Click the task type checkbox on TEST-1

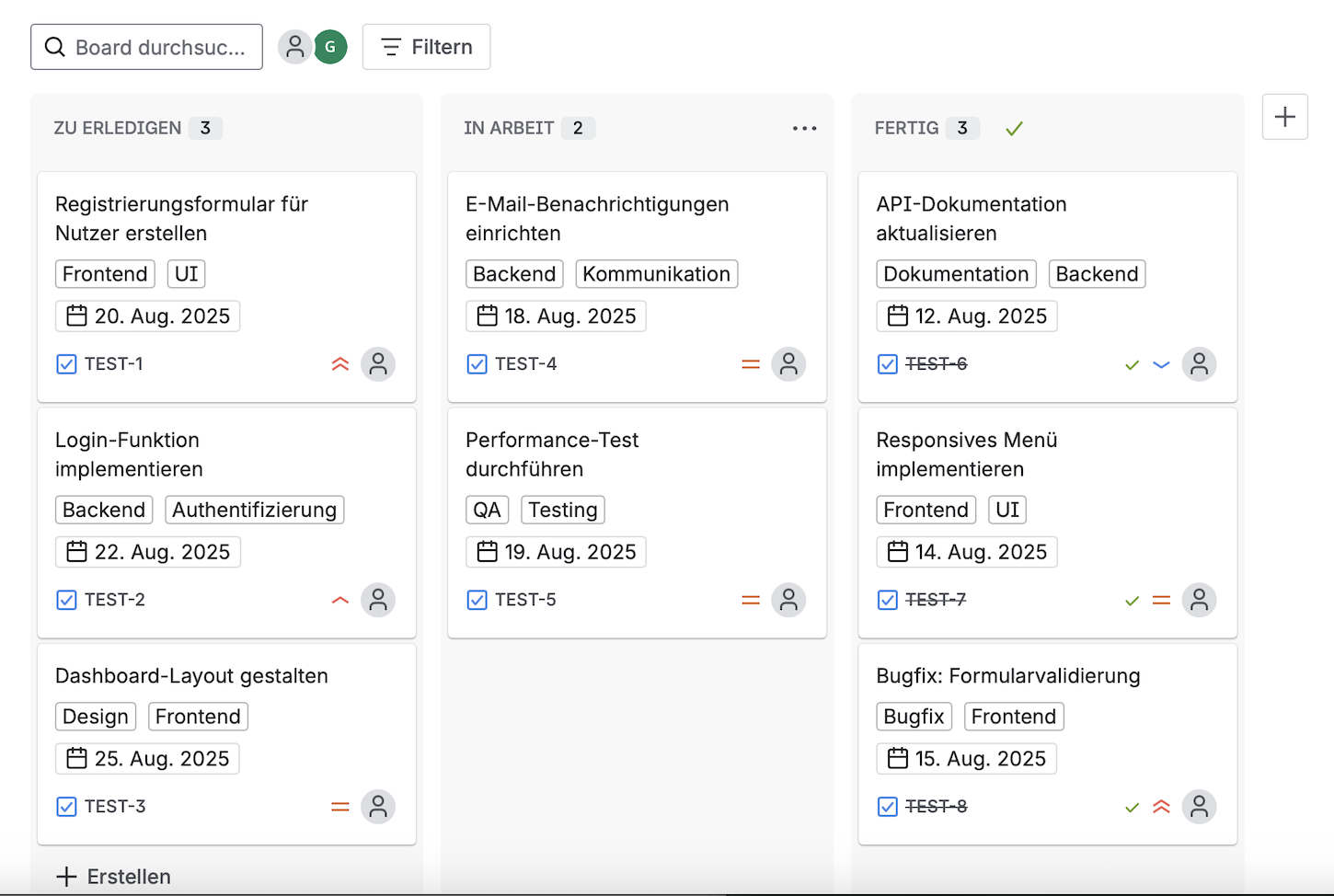point(66,364)
